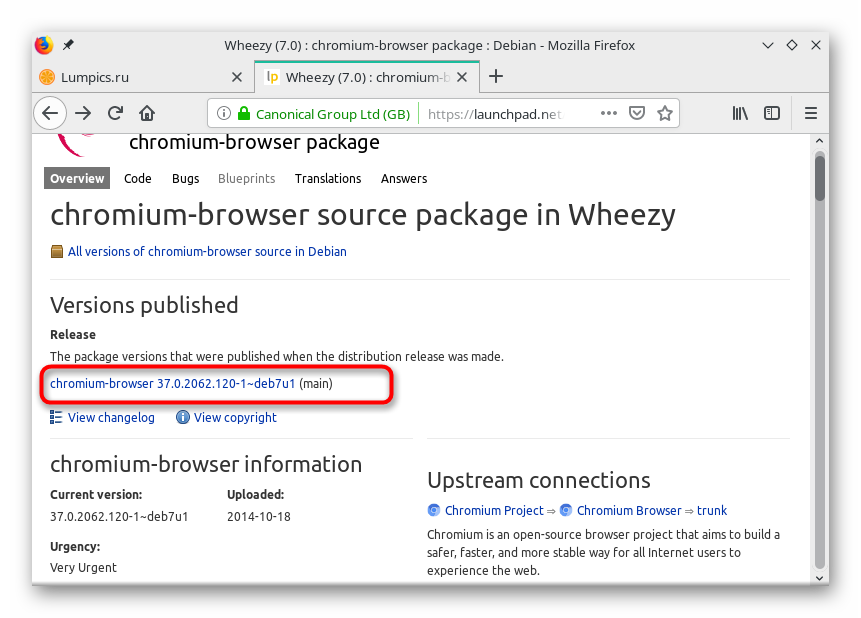Image resolution: width=861 pixels, height=618 pixels.
Task: Show site information via the info icon
Action: 223,113
